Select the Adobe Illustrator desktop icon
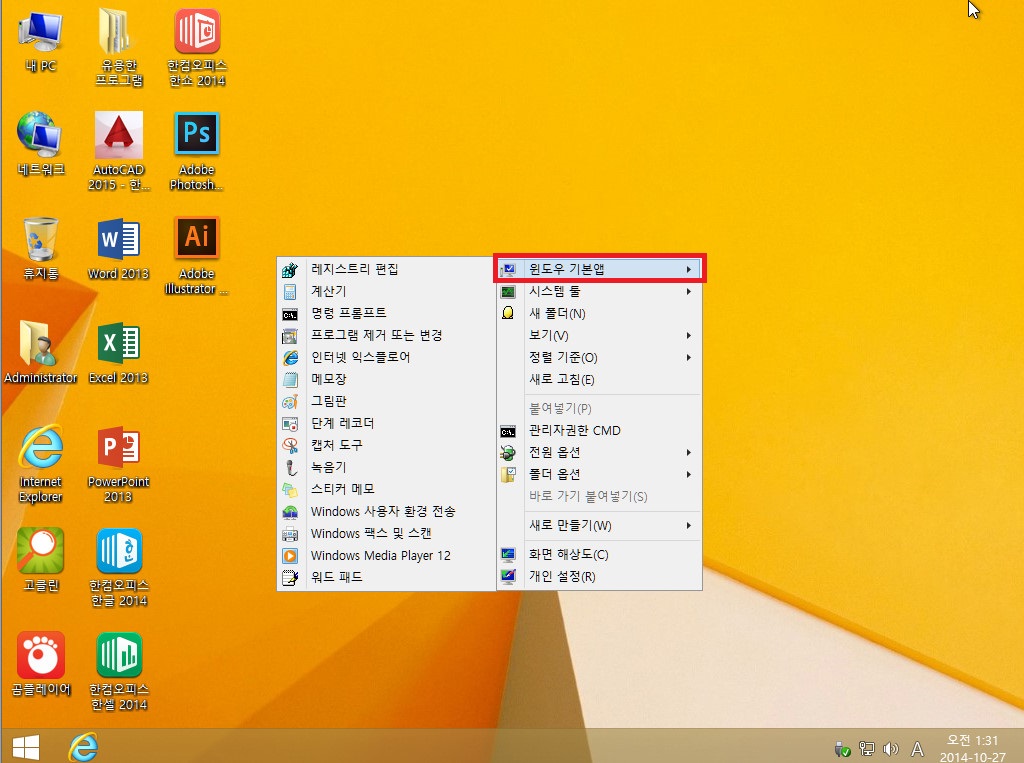This screenshot has height=763, width=1024. [197, 255]
